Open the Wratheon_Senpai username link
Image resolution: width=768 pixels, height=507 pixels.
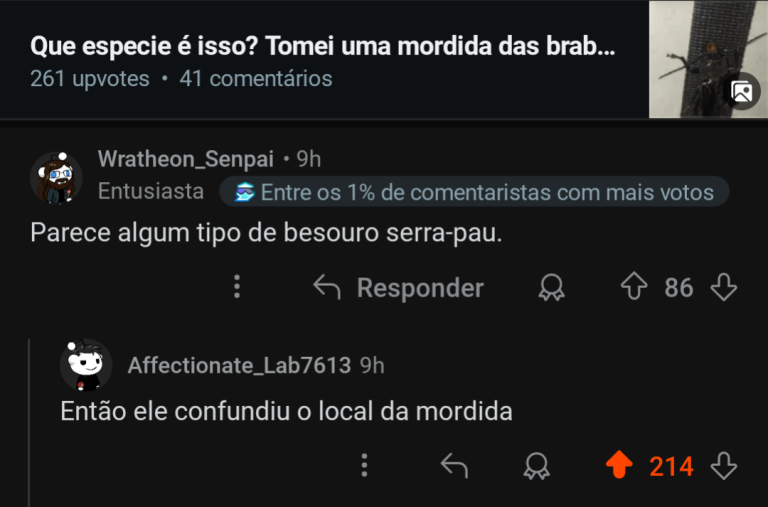[x=185, y=159]
